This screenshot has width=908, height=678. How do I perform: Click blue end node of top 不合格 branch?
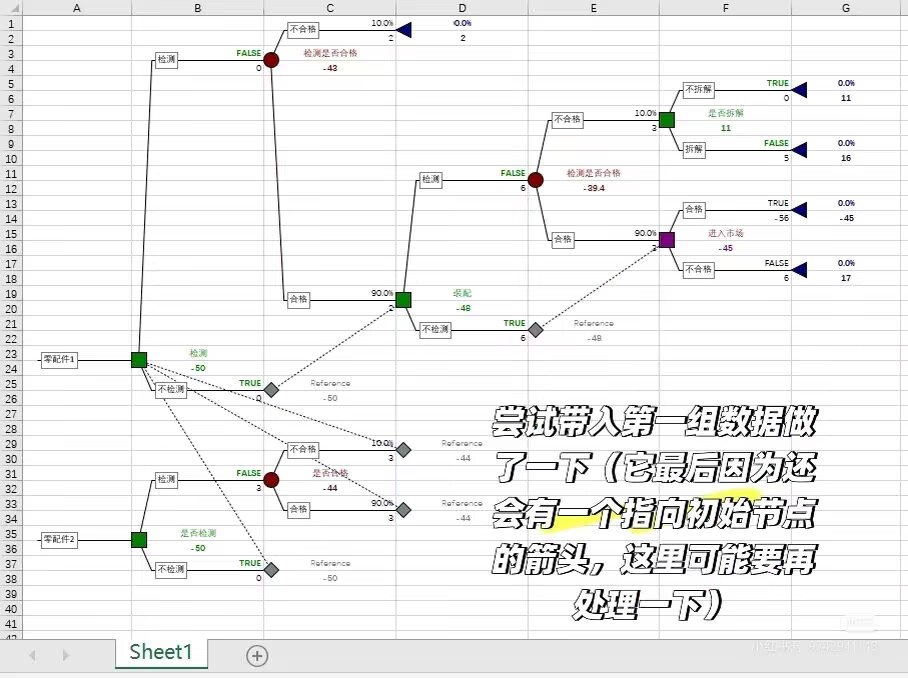pyautogui.click(x=404, y=30)
